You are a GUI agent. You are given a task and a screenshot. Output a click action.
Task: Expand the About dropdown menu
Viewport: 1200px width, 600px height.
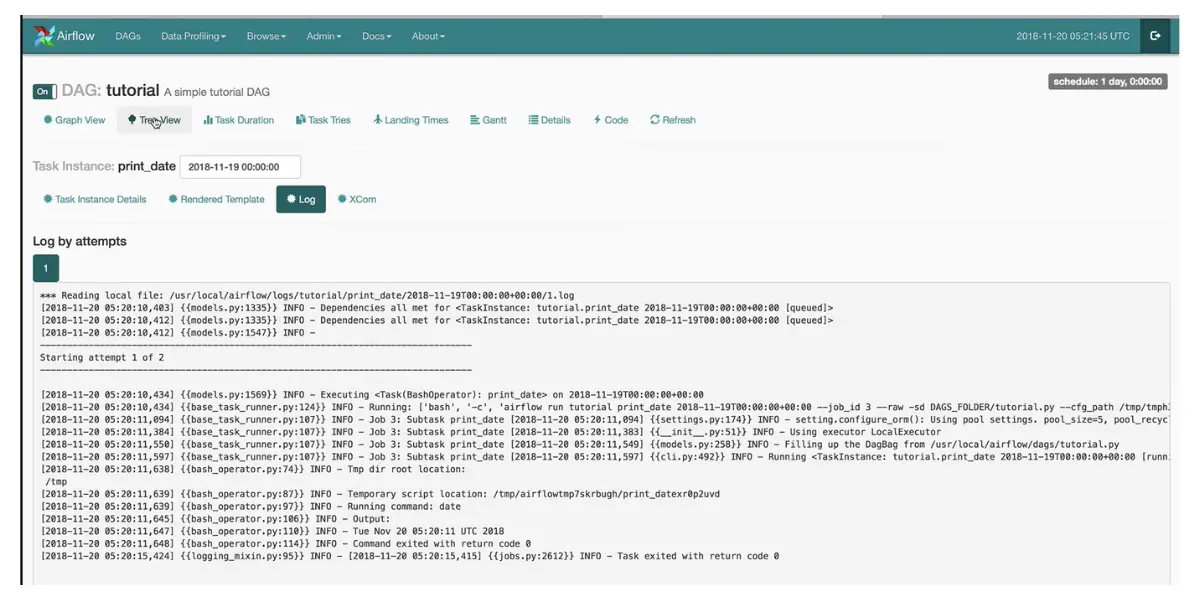(x=428, y=36)
